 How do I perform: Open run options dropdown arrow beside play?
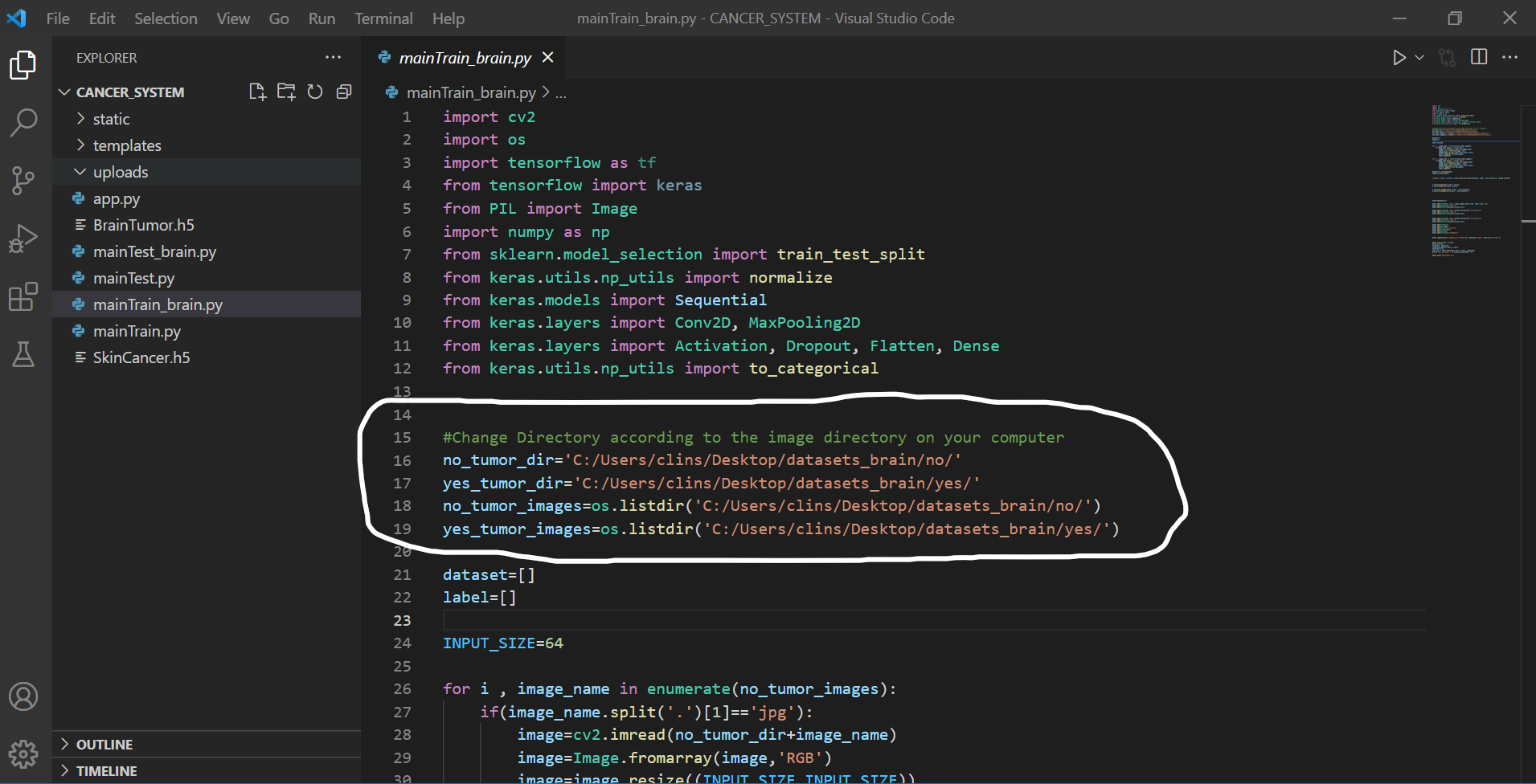[1419, 57]
